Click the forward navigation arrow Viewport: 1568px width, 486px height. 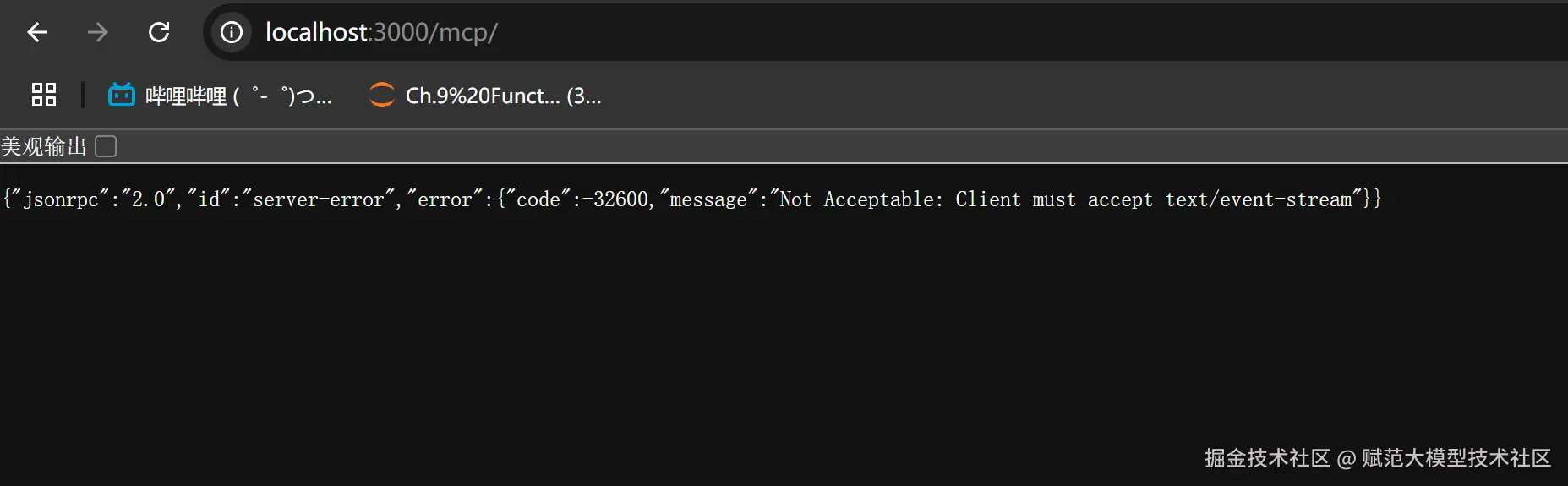coord(98,32)
